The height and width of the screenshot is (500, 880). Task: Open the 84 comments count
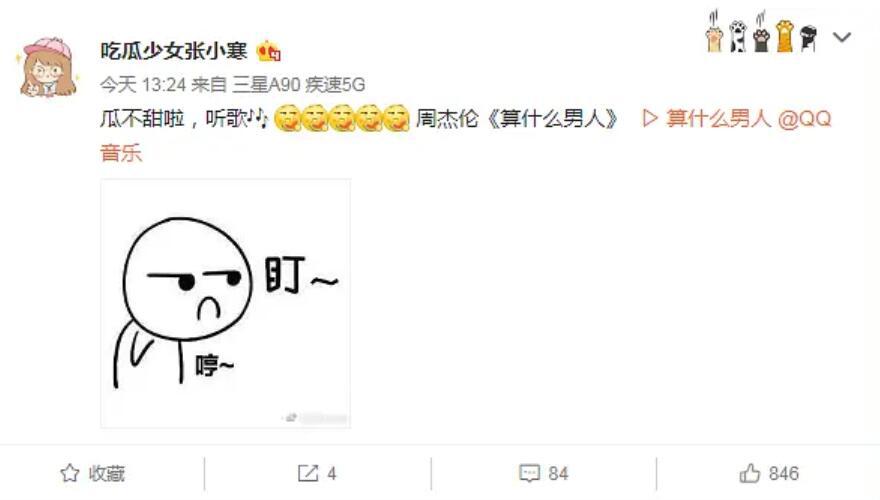coord(558,474)
